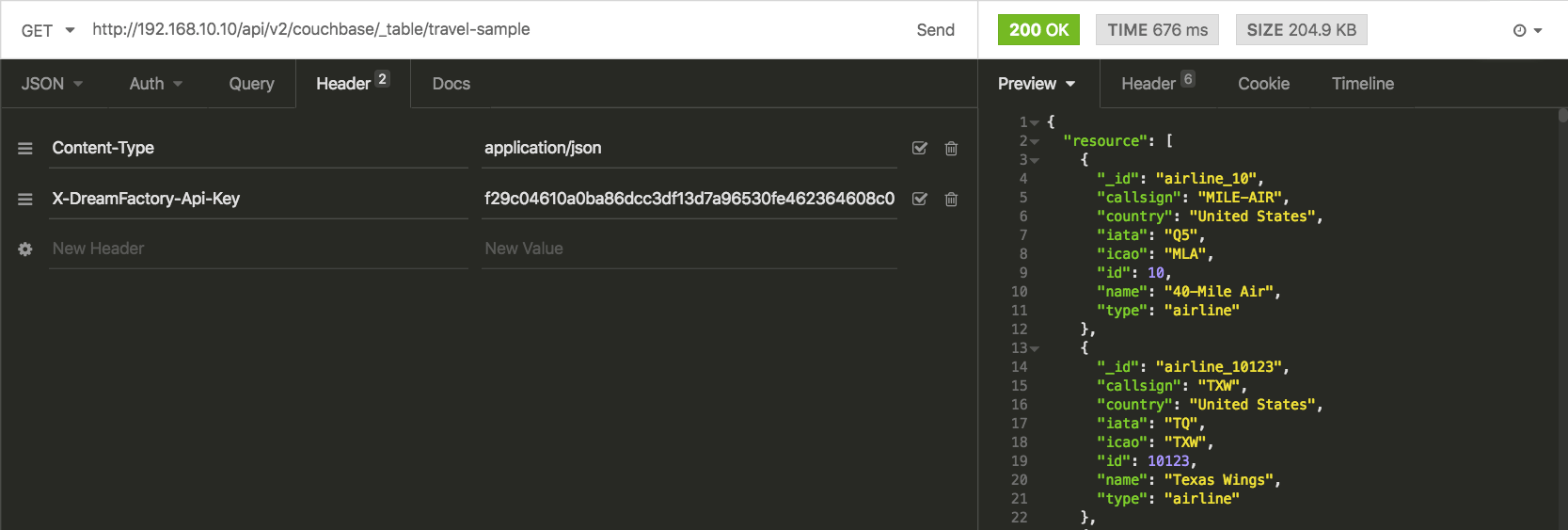Open the Timeline tab
This screenshot has height=530, width=1568.
[1362, 84]
